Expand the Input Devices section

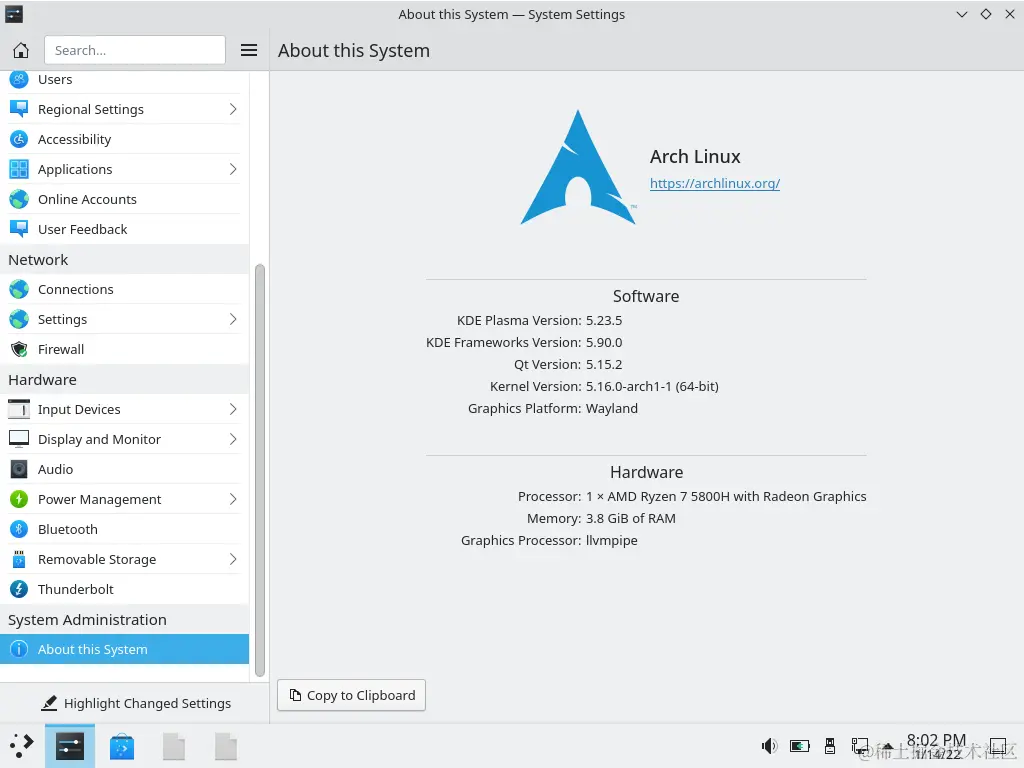[x=79, y=409]
